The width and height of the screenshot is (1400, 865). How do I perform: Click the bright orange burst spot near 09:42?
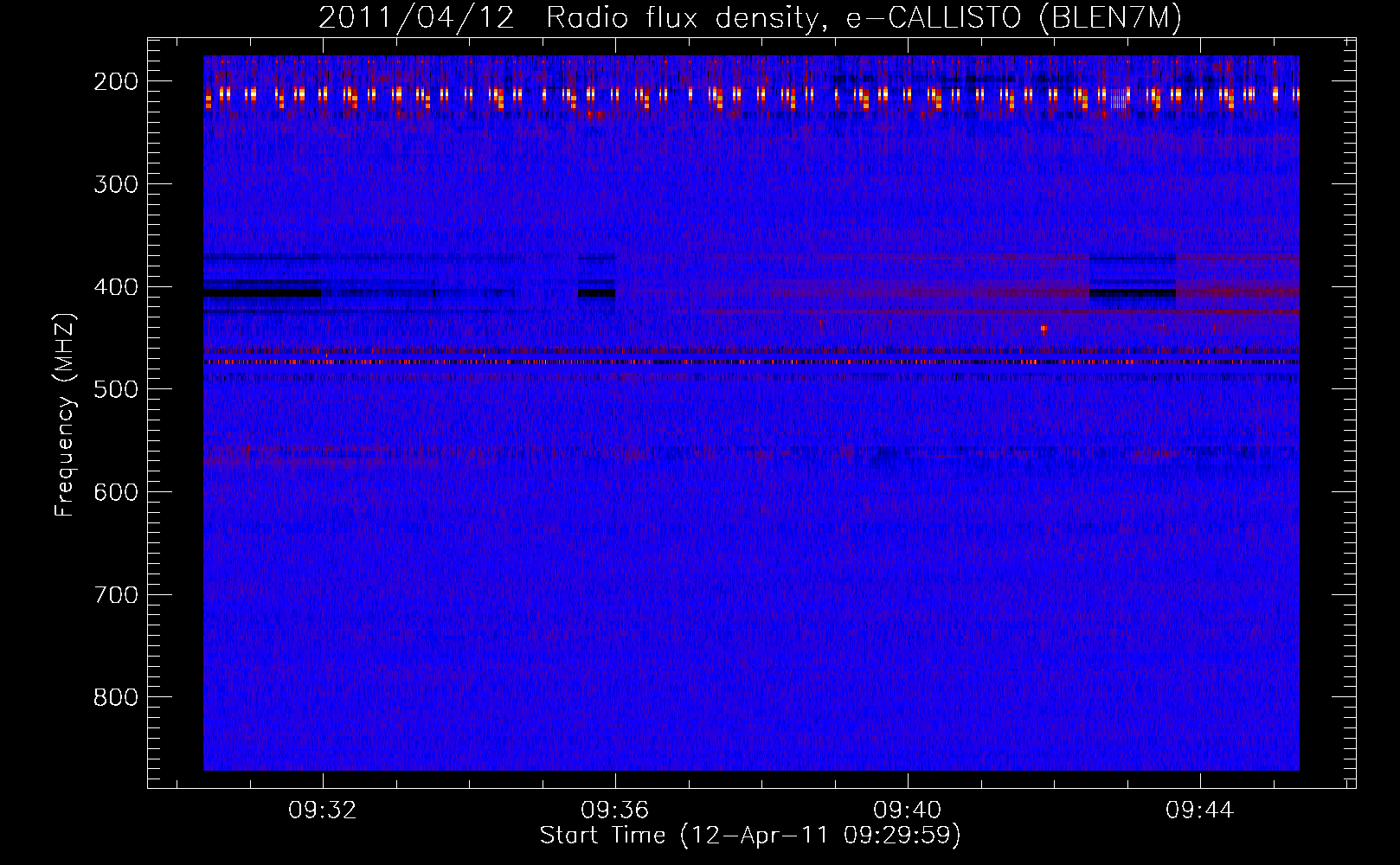click(1044, 329)
